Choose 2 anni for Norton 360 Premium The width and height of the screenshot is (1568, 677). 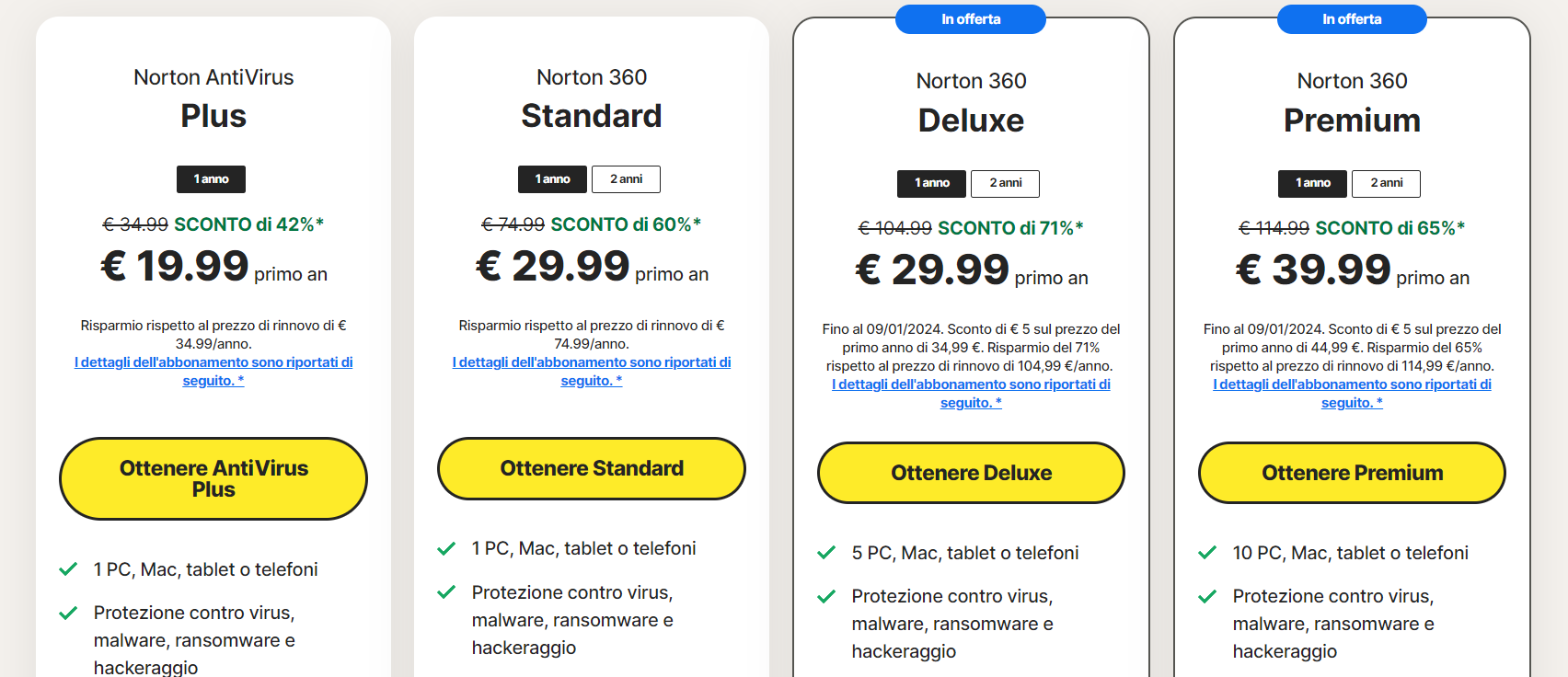1386,183
